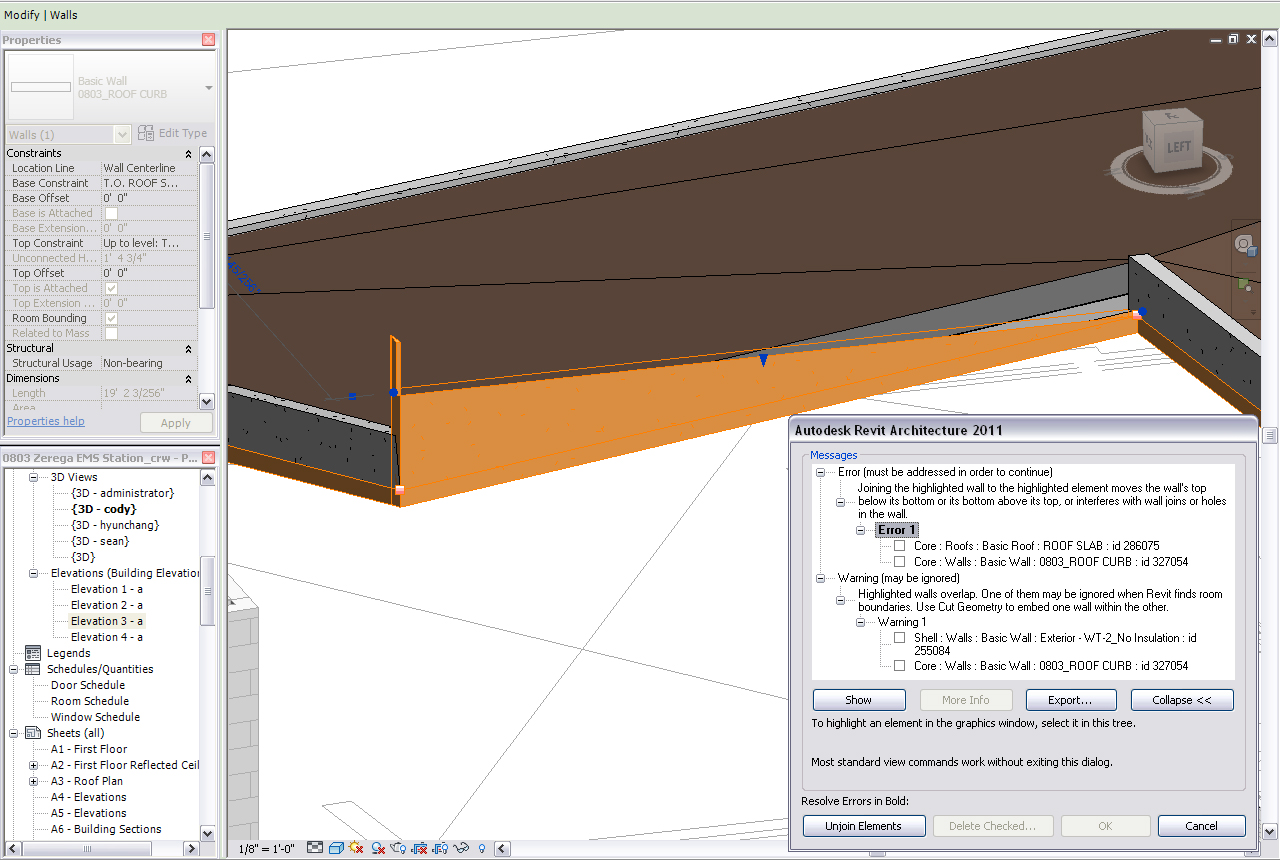Click the LEFT face of the ViewCube

click(1178, 147)
